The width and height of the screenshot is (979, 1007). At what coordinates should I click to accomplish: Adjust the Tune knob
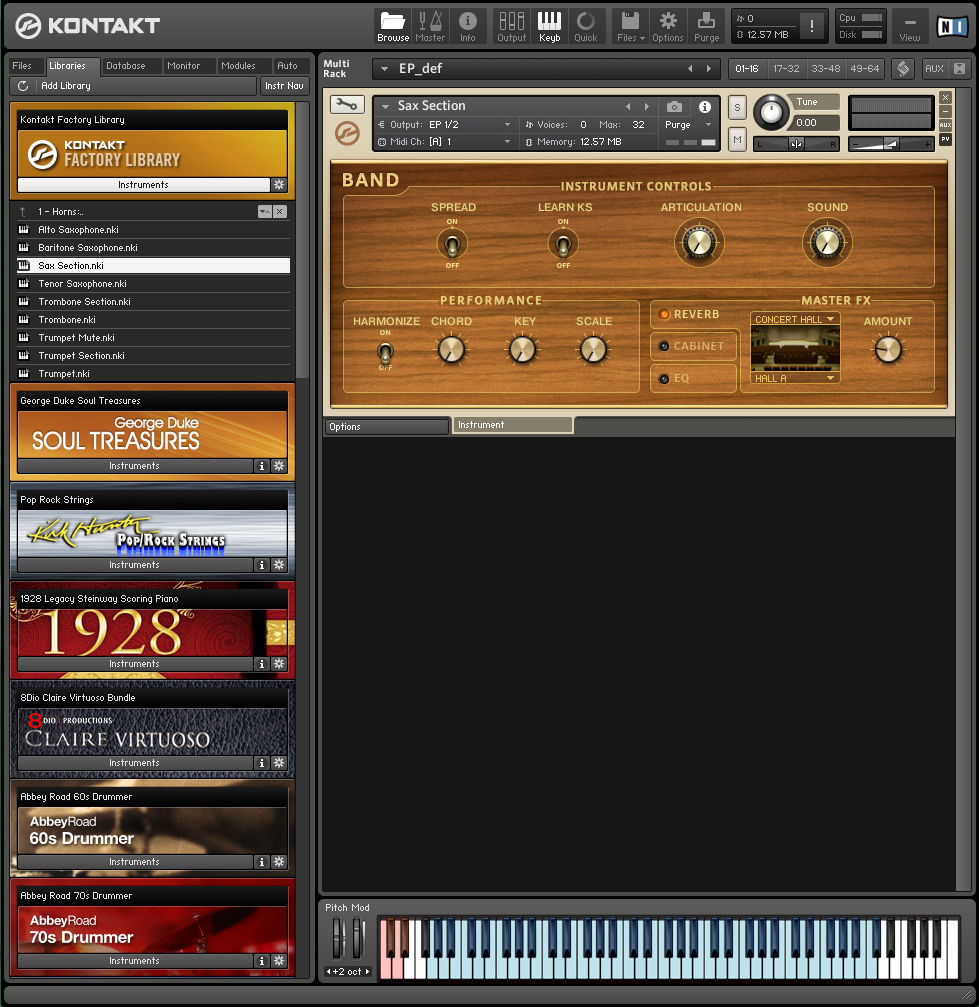pos(771,112)
